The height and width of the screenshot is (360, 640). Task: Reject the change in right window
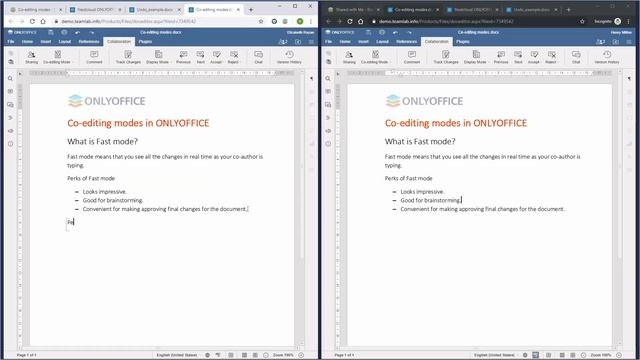tap(551, 57)
